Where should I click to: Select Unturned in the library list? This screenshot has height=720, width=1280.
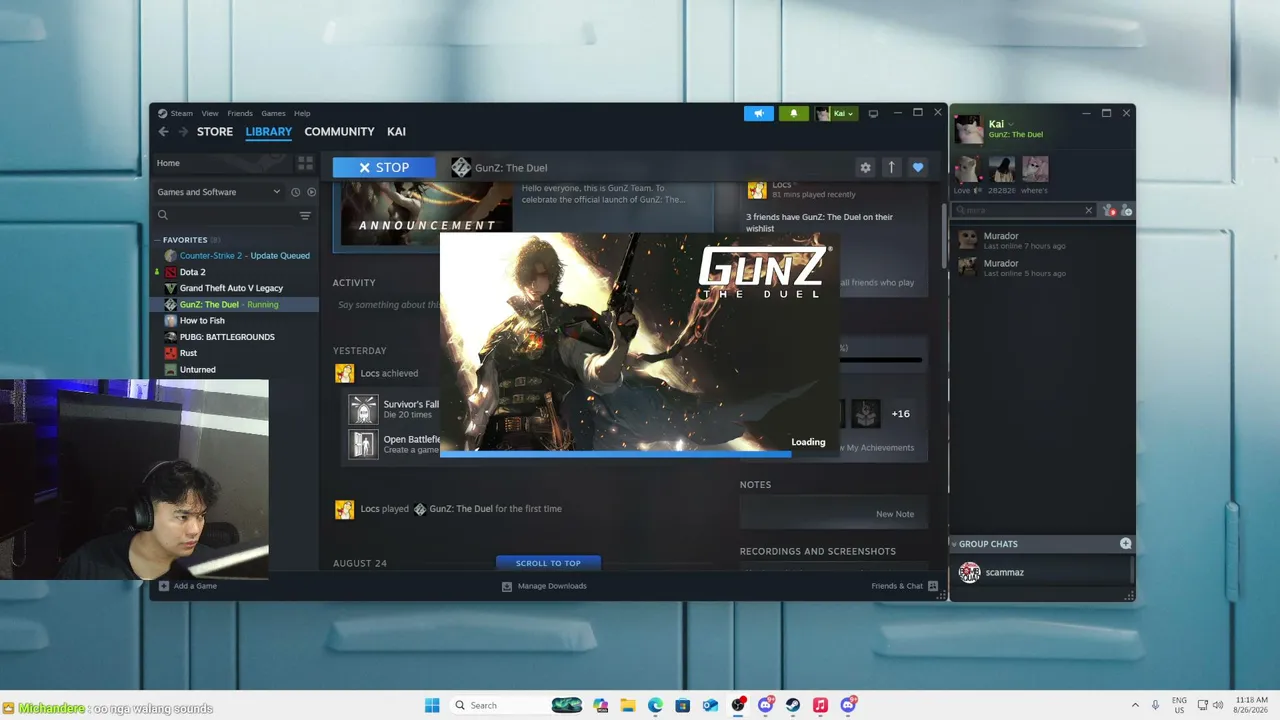(x=236, y=370)
